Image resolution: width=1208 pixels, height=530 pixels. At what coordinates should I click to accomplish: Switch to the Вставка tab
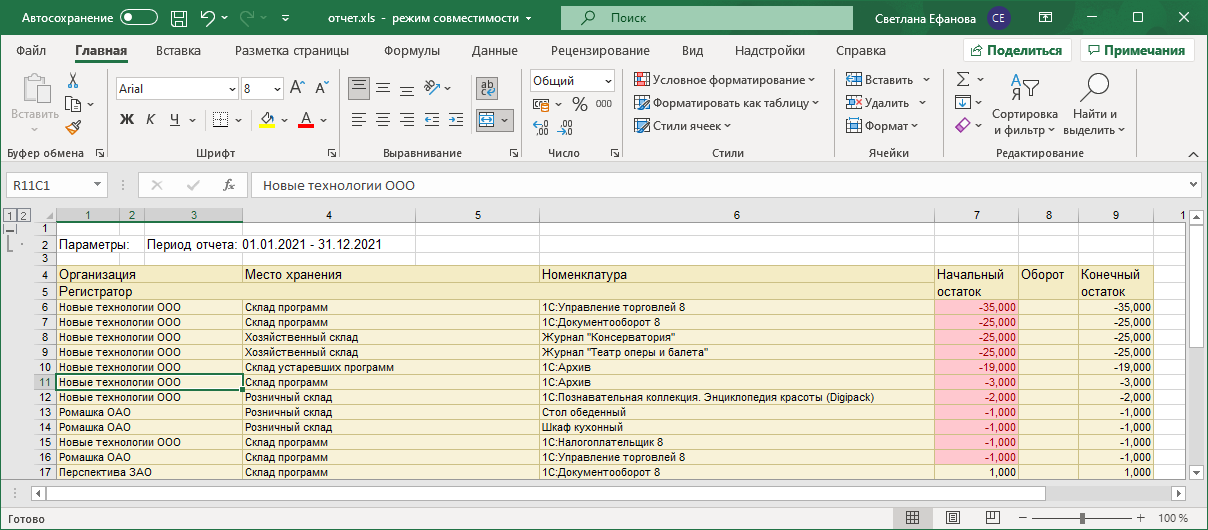[178, 51]
